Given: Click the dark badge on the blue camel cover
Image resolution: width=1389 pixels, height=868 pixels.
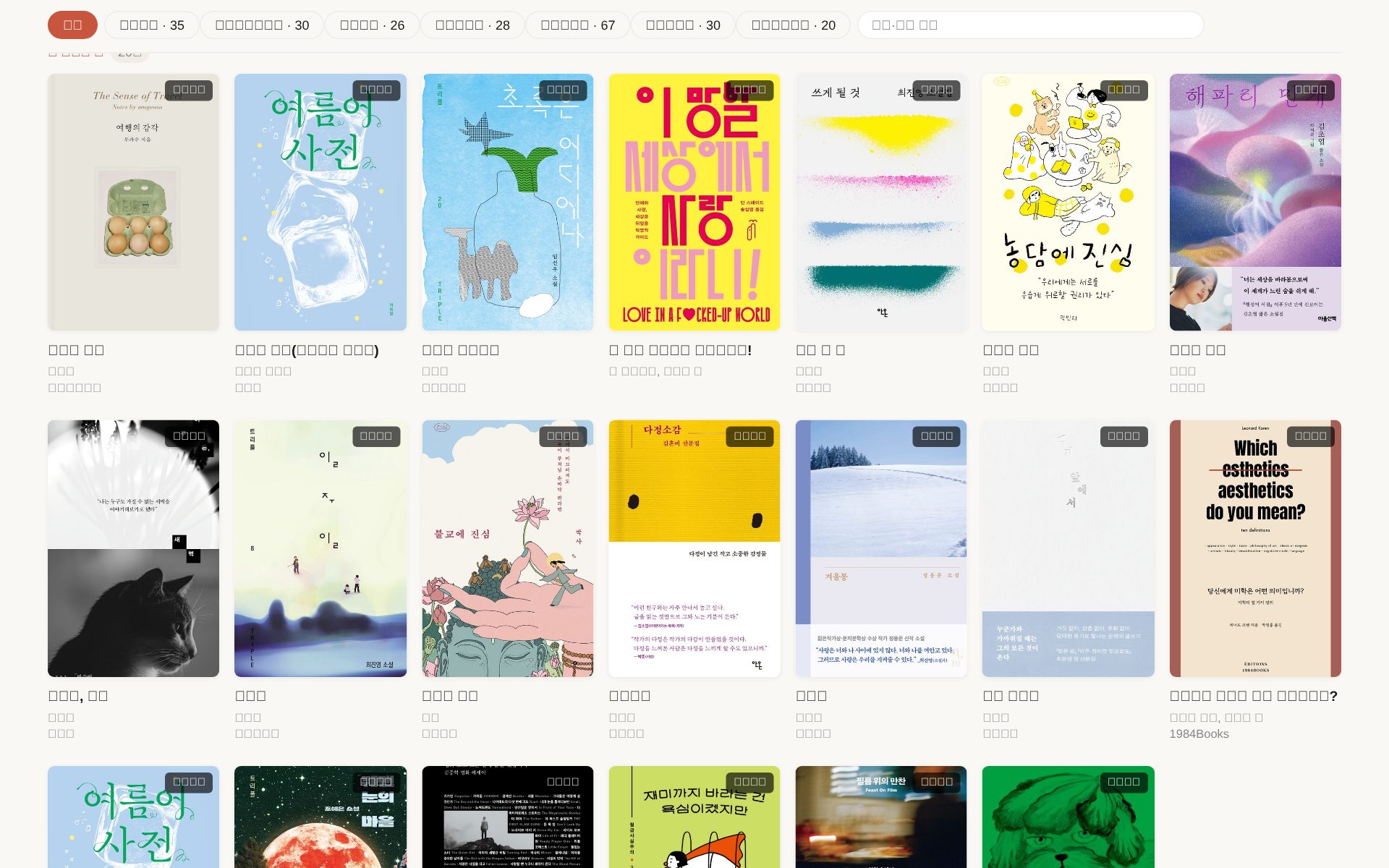Looking at the screenshot, I should pos(563,90).
